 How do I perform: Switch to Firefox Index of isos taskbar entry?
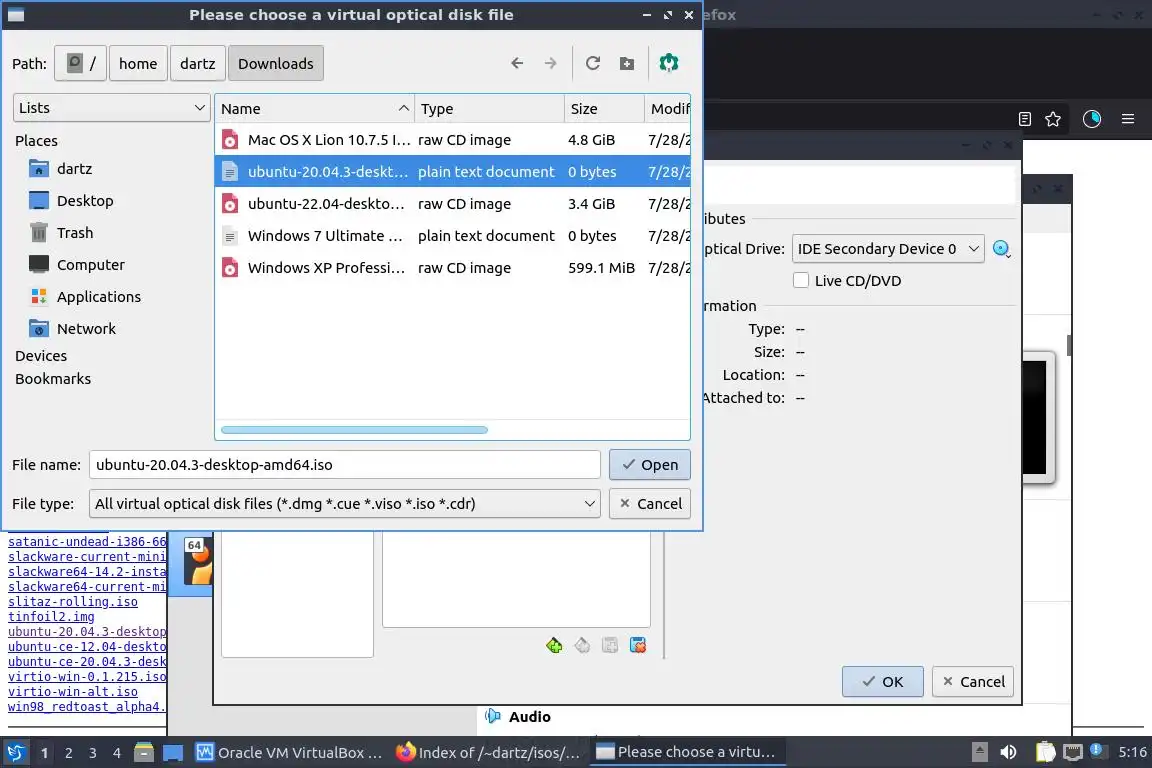pyautogui.click(x=489, y=752)
